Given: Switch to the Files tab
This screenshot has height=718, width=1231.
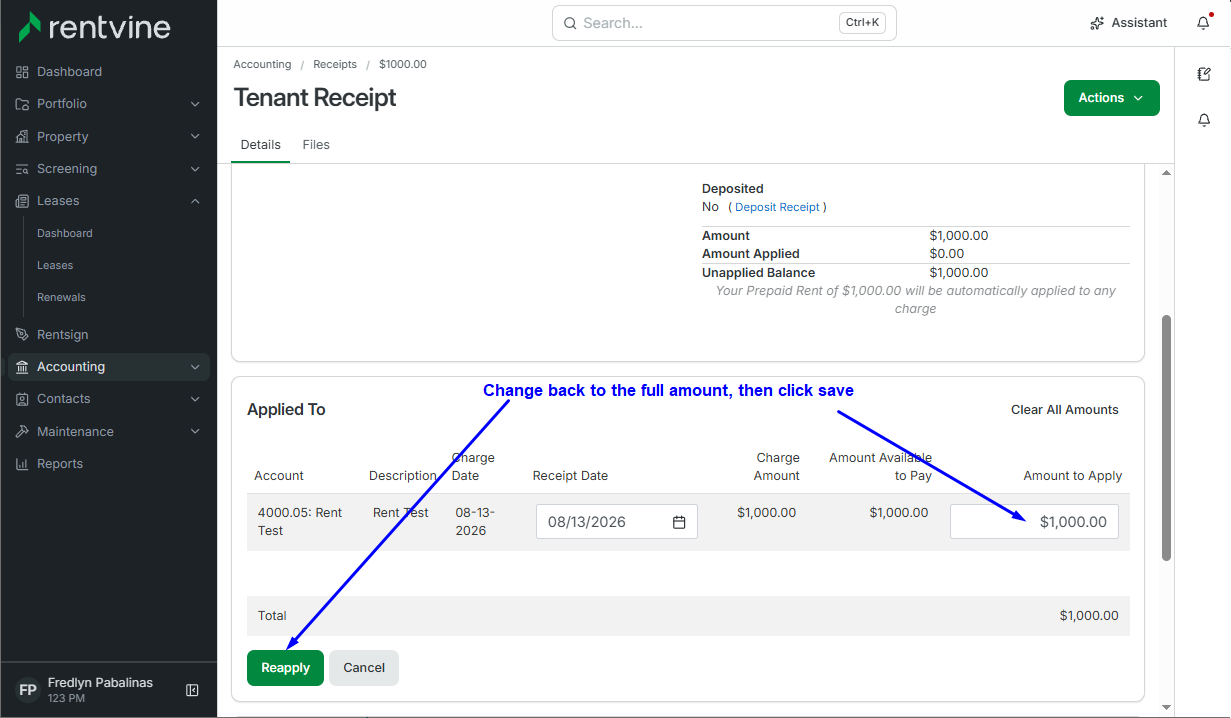Looking at the screenshot, I should tap(316, 145).
